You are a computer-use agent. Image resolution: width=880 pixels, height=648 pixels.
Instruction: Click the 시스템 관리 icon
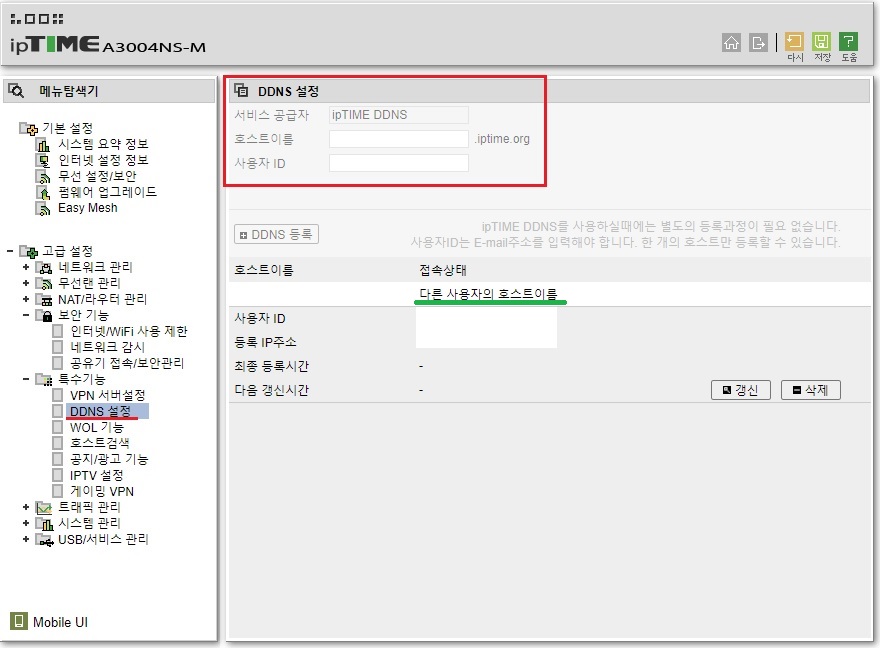44,524
